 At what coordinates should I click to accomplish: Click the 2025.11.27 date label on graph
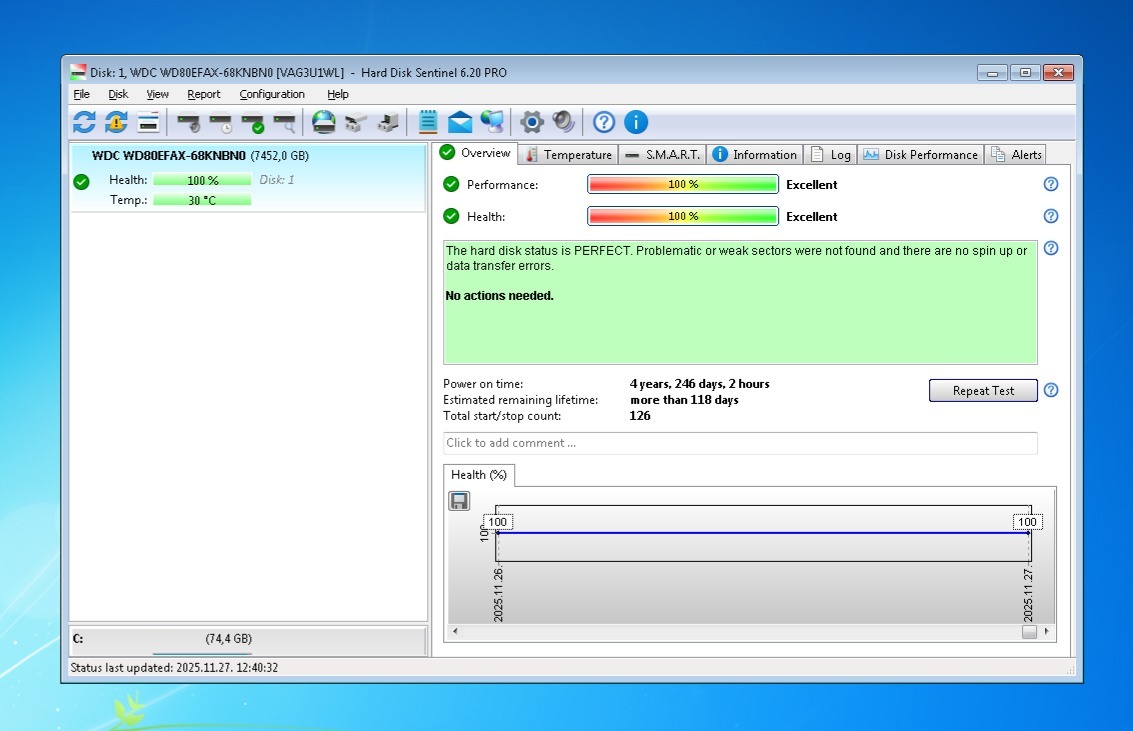[1028, 594]
